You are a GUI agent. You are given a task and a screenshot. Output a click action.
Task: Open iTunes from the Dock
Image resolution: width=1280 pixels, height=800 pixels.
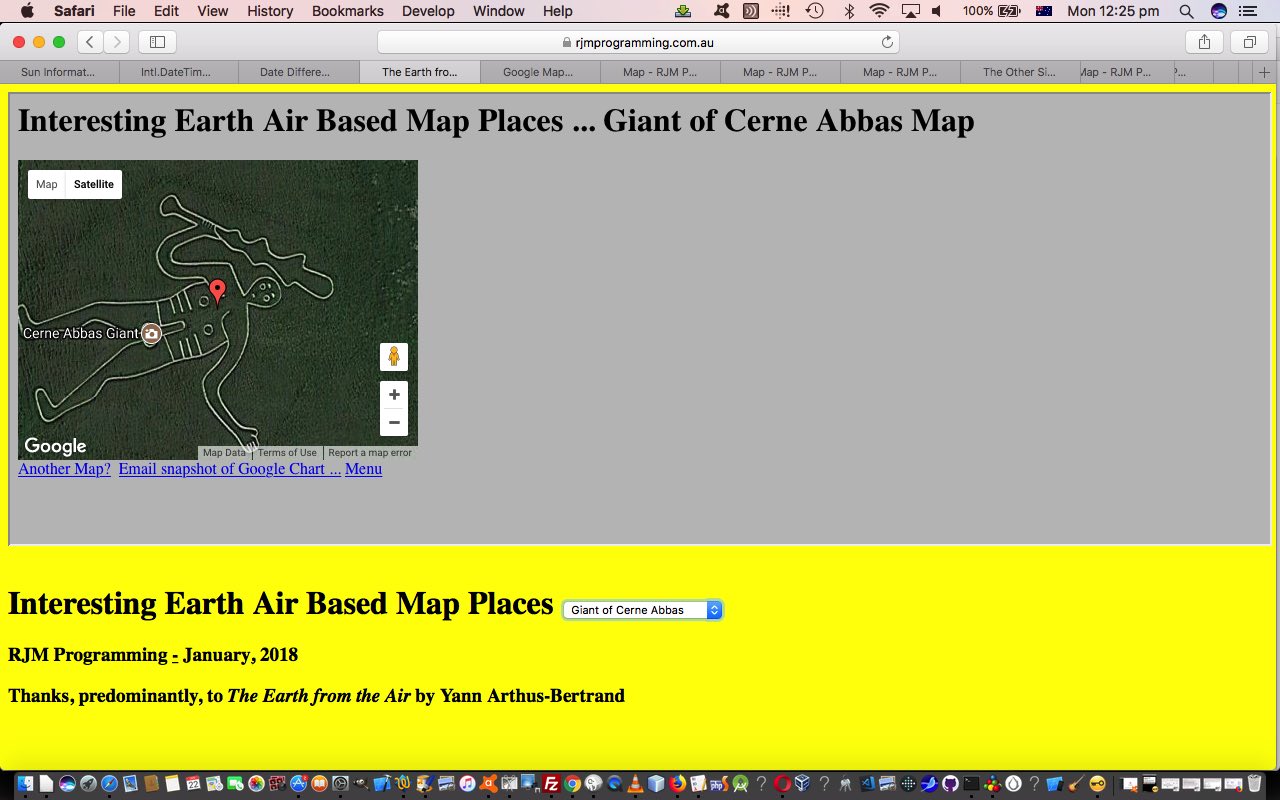pos(467,784)
